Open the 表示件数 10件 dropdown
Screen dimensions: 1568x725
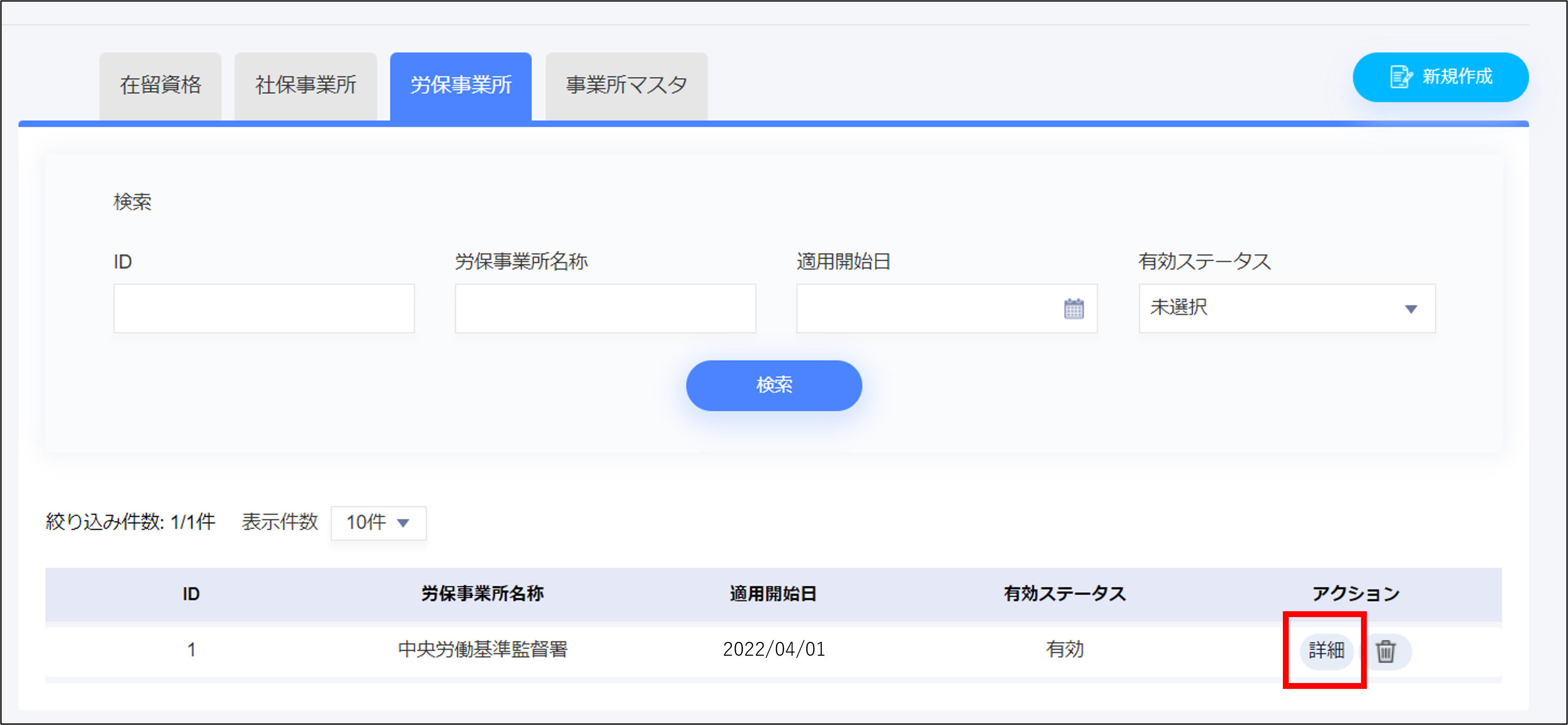(x=378, y=523)
